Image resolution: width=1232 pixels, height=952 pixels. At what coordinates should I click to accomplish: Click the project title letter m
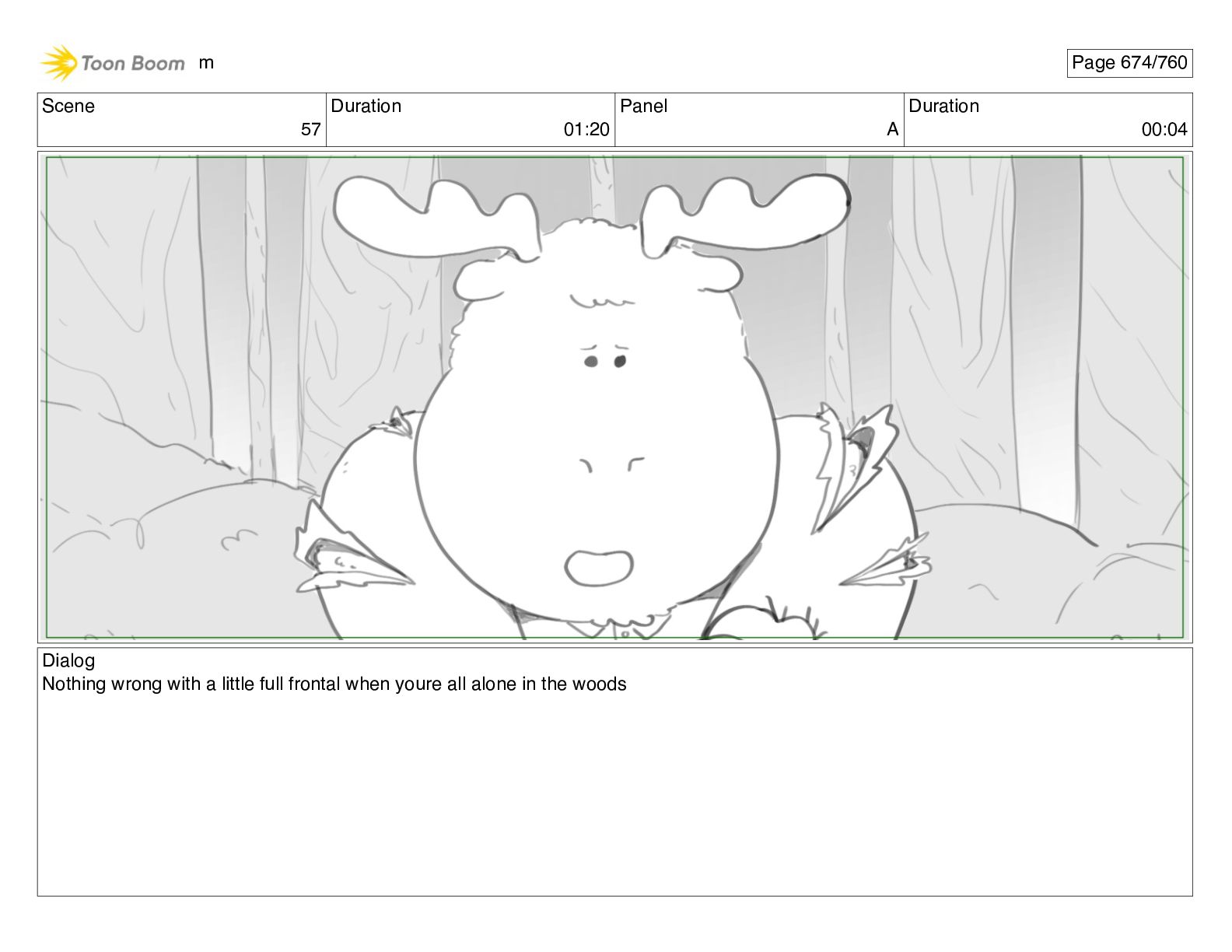[x=206, y=63]
